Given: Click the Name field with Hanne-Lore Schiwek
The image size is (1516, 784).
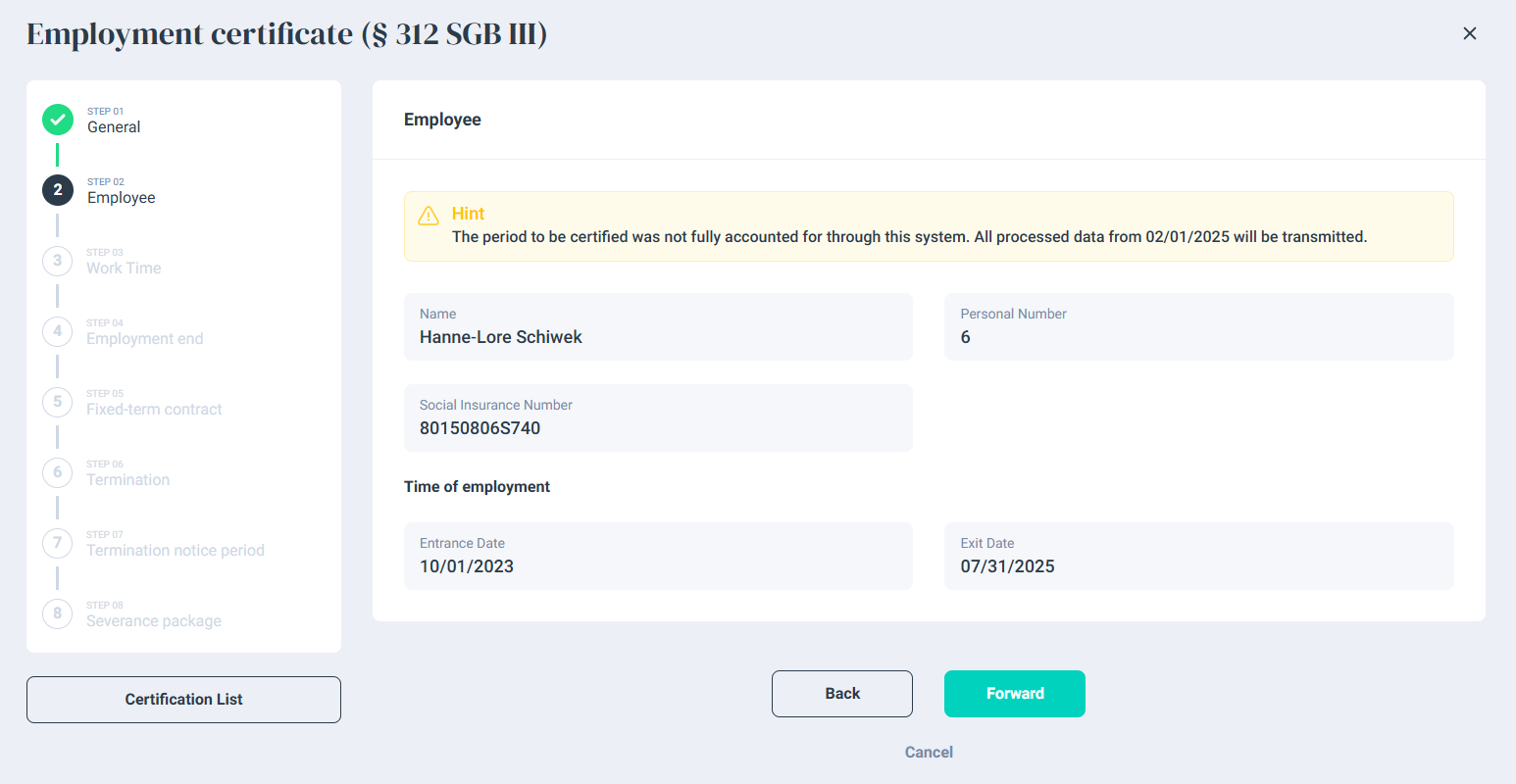Looking at the screenshot, I should point(658,327).
